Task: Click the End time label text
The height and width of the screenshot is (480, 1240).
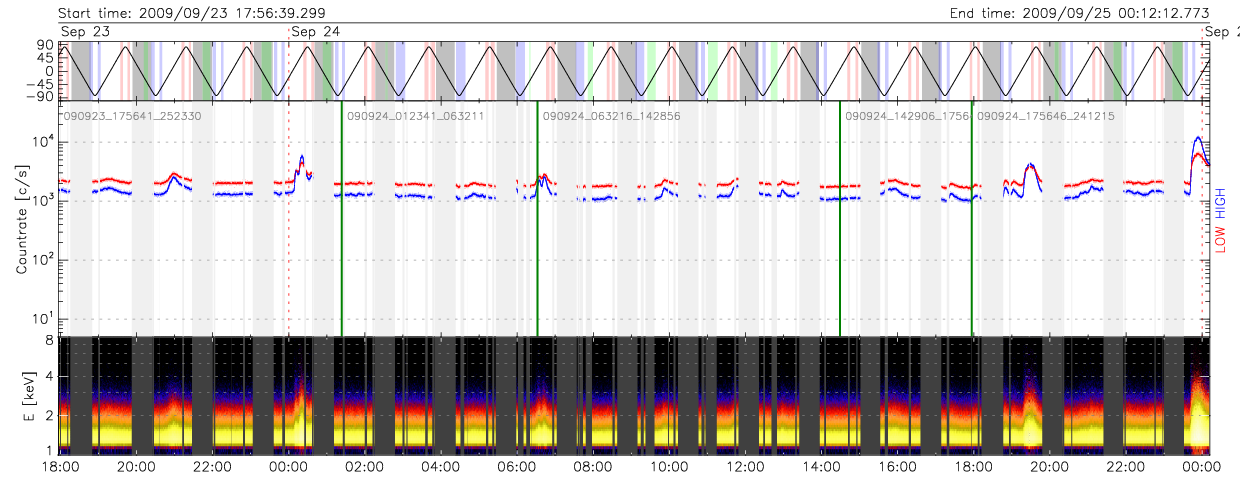Action: coord(1080,12)
